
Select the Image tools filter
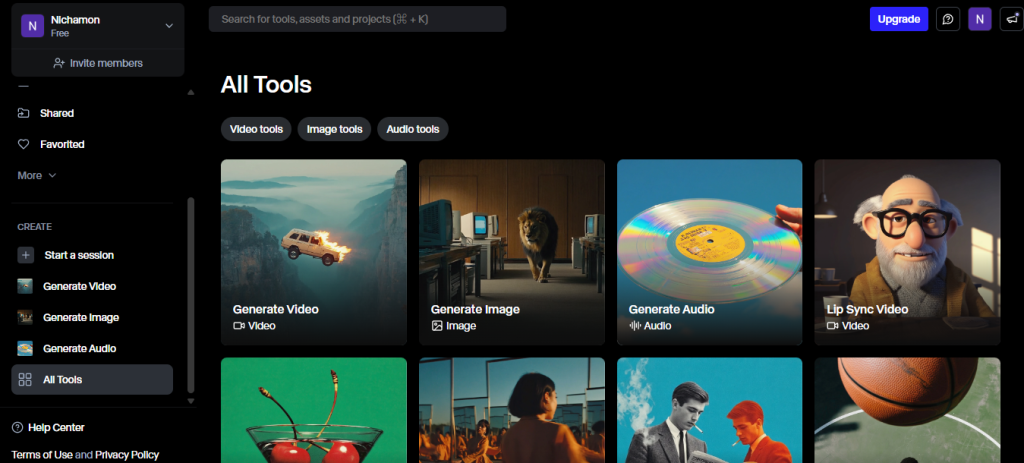click(x=334, y=129)
